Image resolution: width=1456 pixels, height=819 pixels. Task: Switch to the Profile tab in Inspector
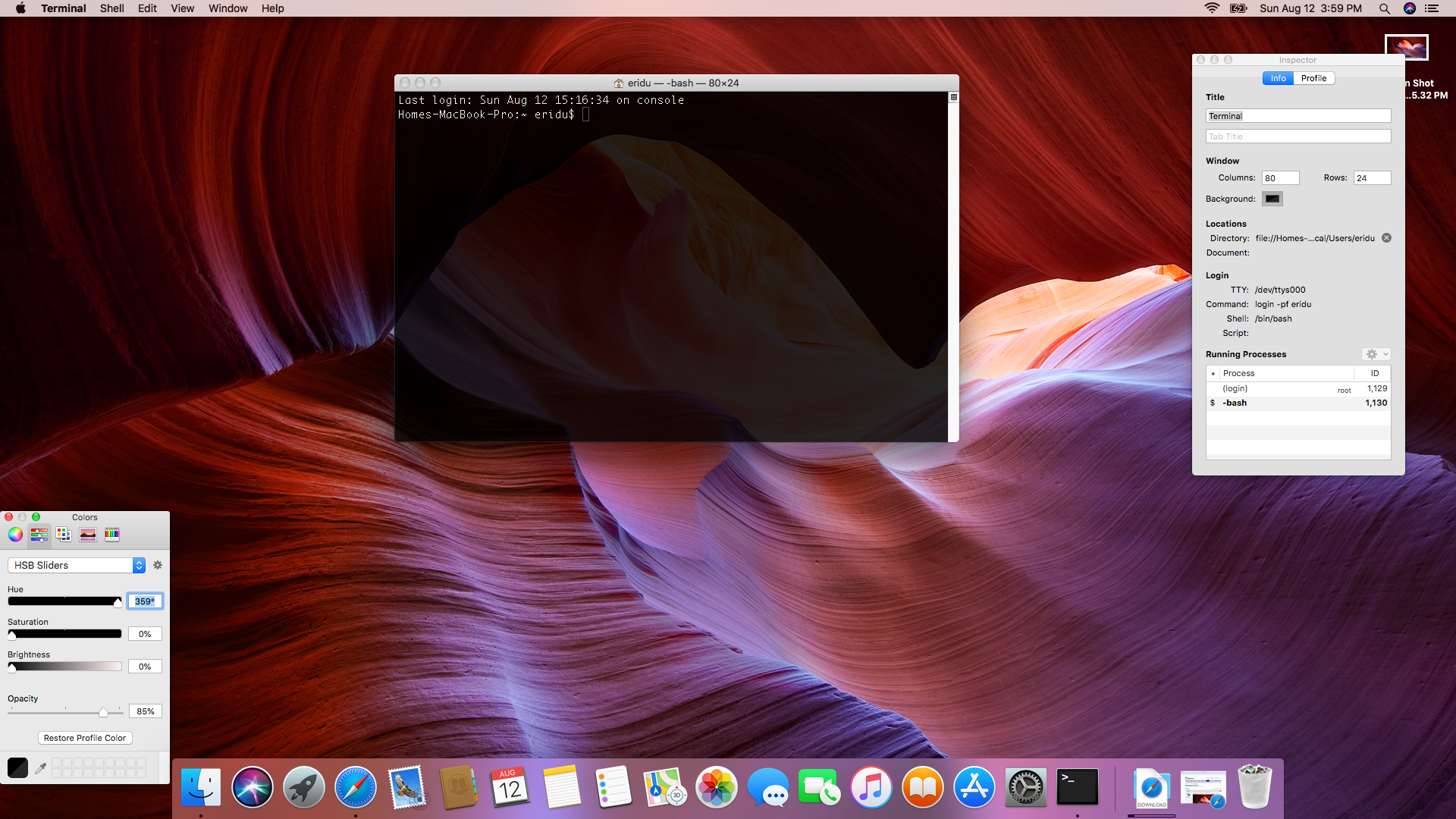tap(1313, 78)
